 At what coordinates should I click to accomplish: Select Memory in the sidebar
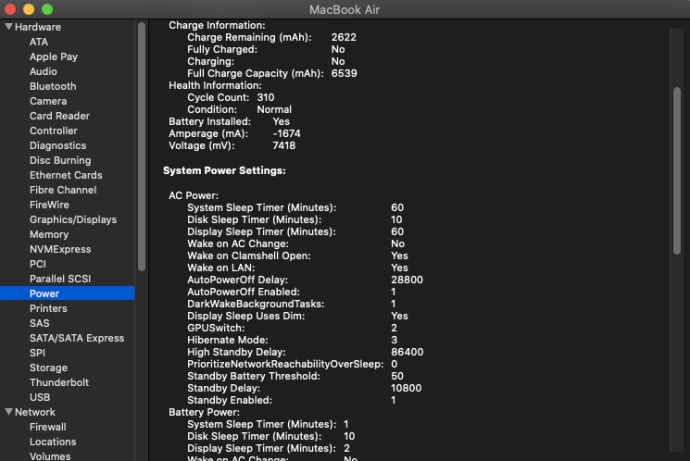click(x=49, y=234)
